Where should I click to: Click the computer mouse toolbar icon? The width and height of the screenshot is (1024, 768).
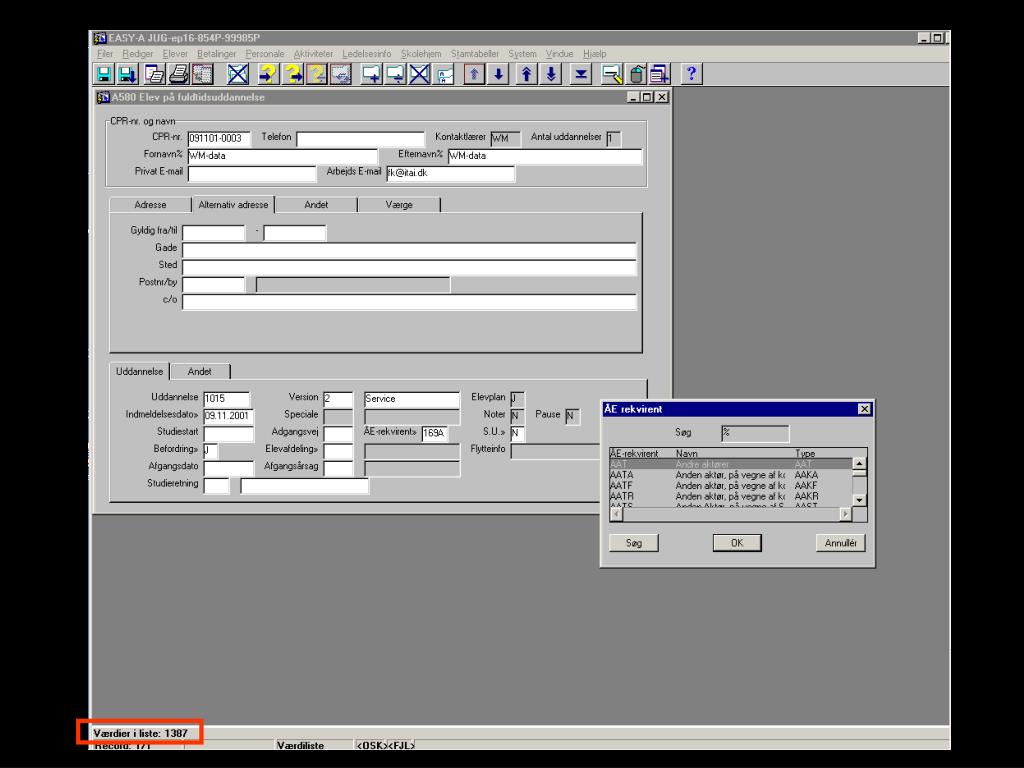pos(636,74)
